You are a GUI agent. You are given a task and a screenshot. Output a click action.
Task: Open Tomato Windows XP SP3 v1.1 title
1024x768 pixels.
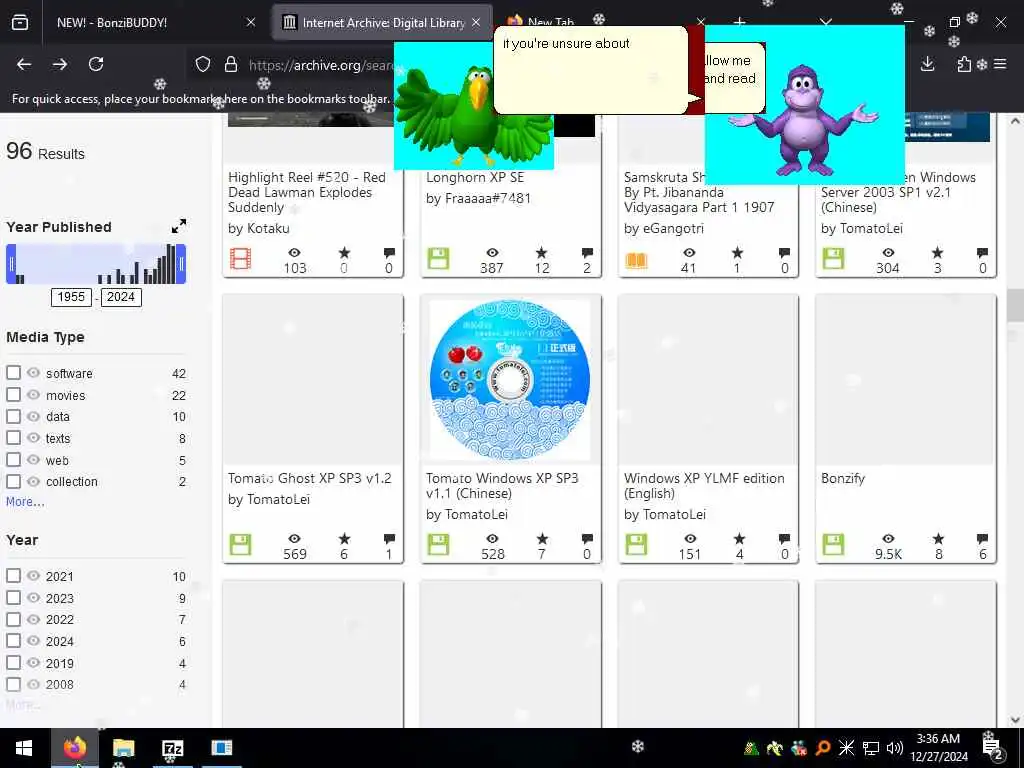point(502,486)
